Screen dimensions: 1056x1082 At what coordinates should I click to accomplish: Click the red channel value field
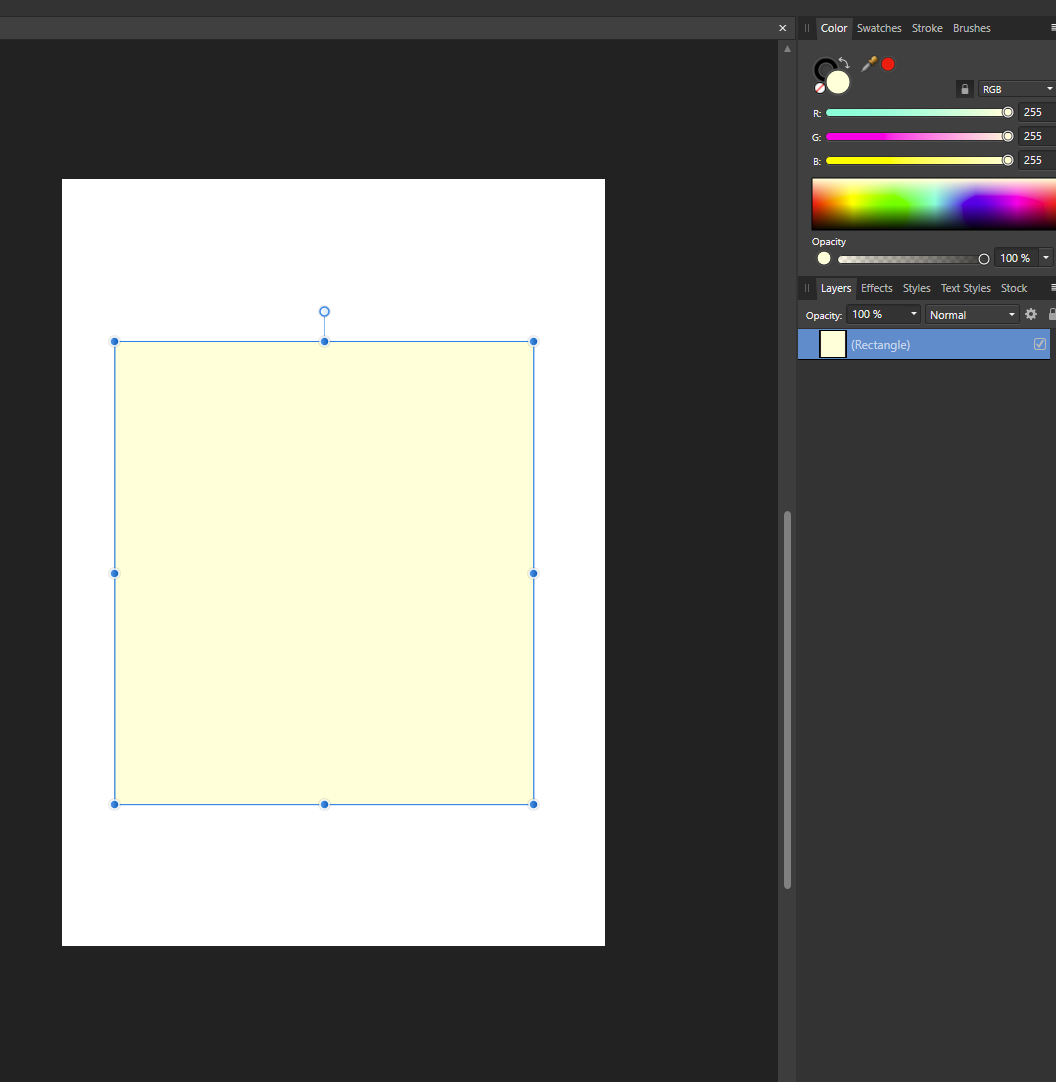[1034, 112]
